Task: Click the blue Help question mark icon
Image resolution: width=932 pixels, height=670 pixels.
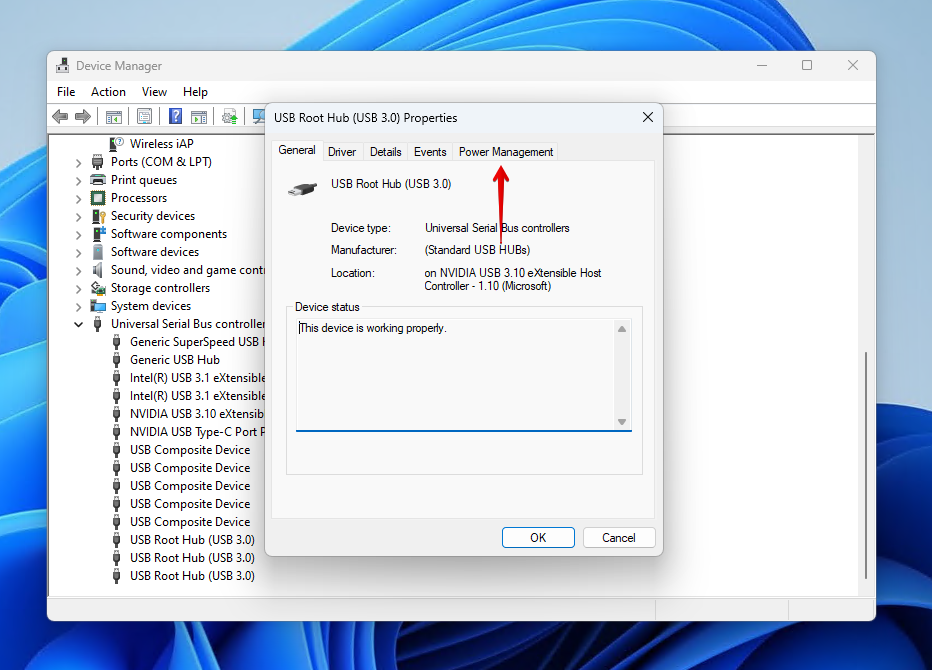Action: coord(175,117)
